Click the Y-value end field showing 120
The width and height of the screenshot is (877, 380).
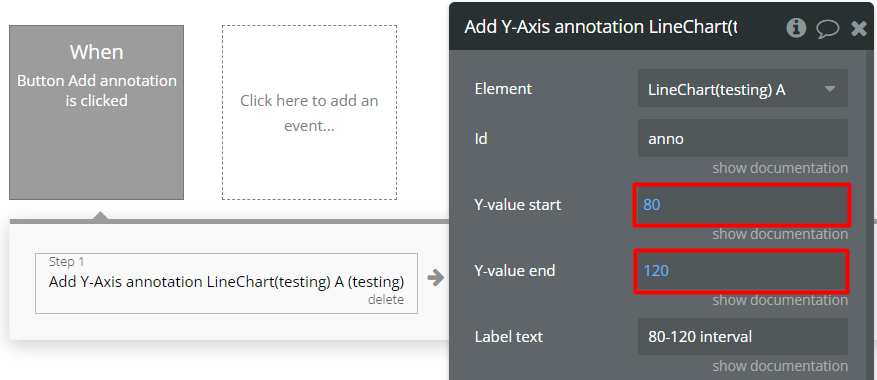[x=742, y=271]
